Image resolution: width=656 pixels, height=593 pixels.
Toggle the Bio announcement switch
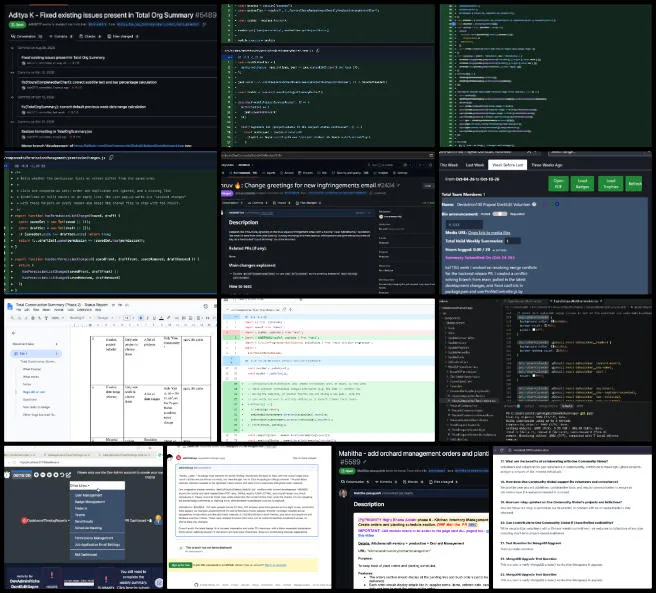click(499, 214)
